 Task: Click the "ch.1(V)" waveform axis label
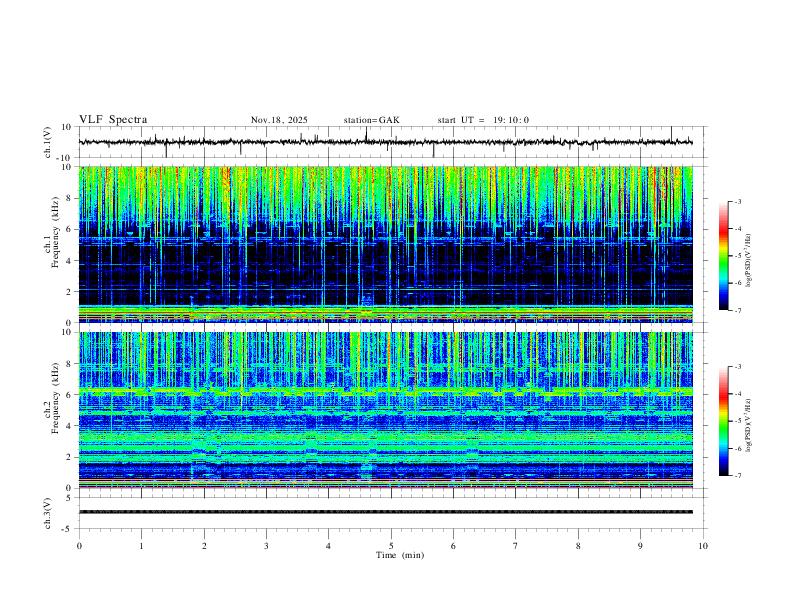pos(48,142)
